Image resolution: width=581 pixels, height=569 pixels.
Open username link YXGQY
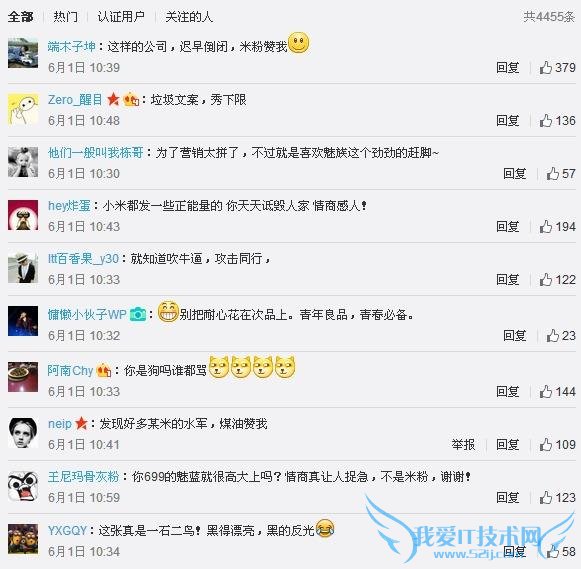tap(67, 530)
